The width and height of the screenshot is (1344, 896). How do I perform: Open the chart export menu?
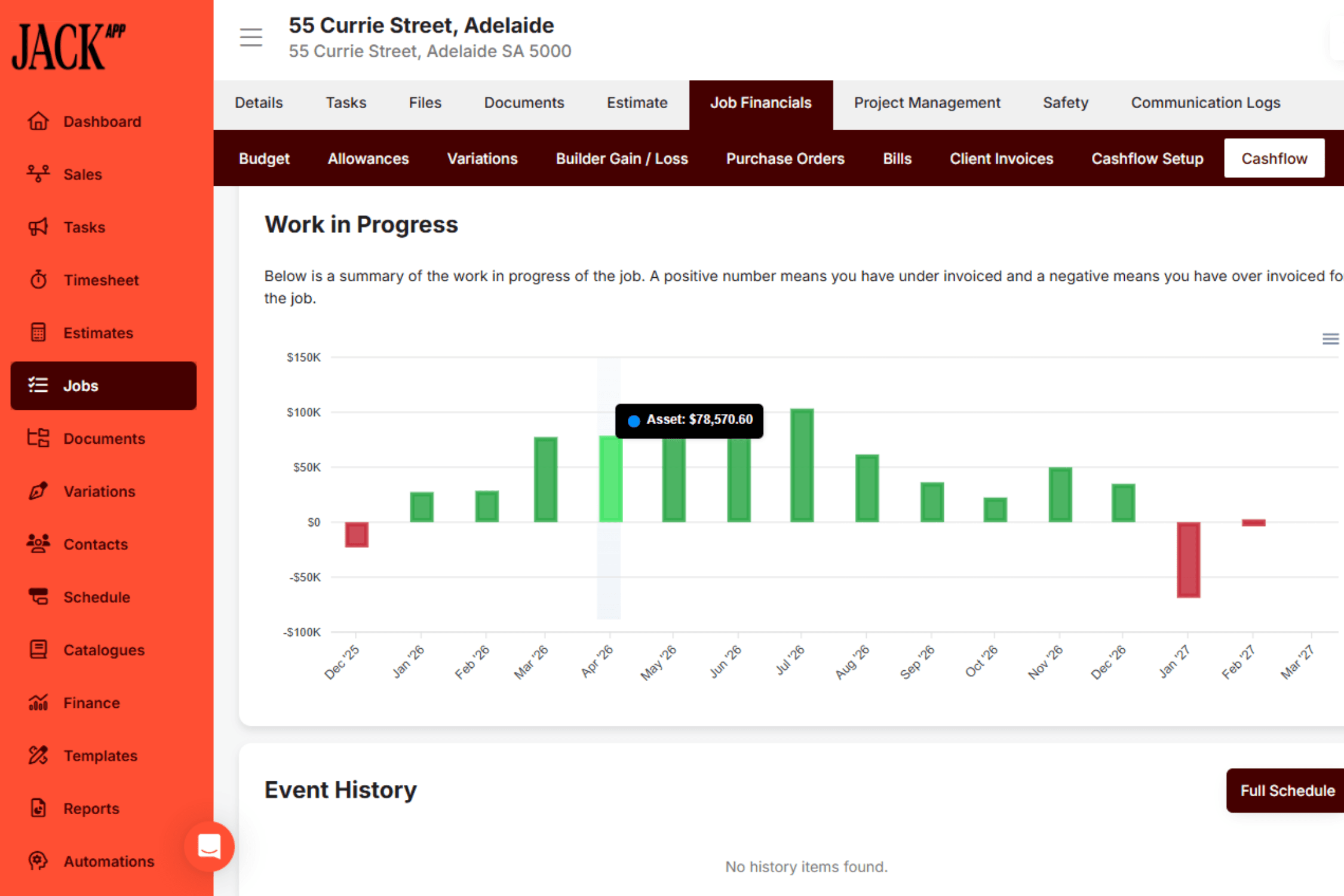1330,339
